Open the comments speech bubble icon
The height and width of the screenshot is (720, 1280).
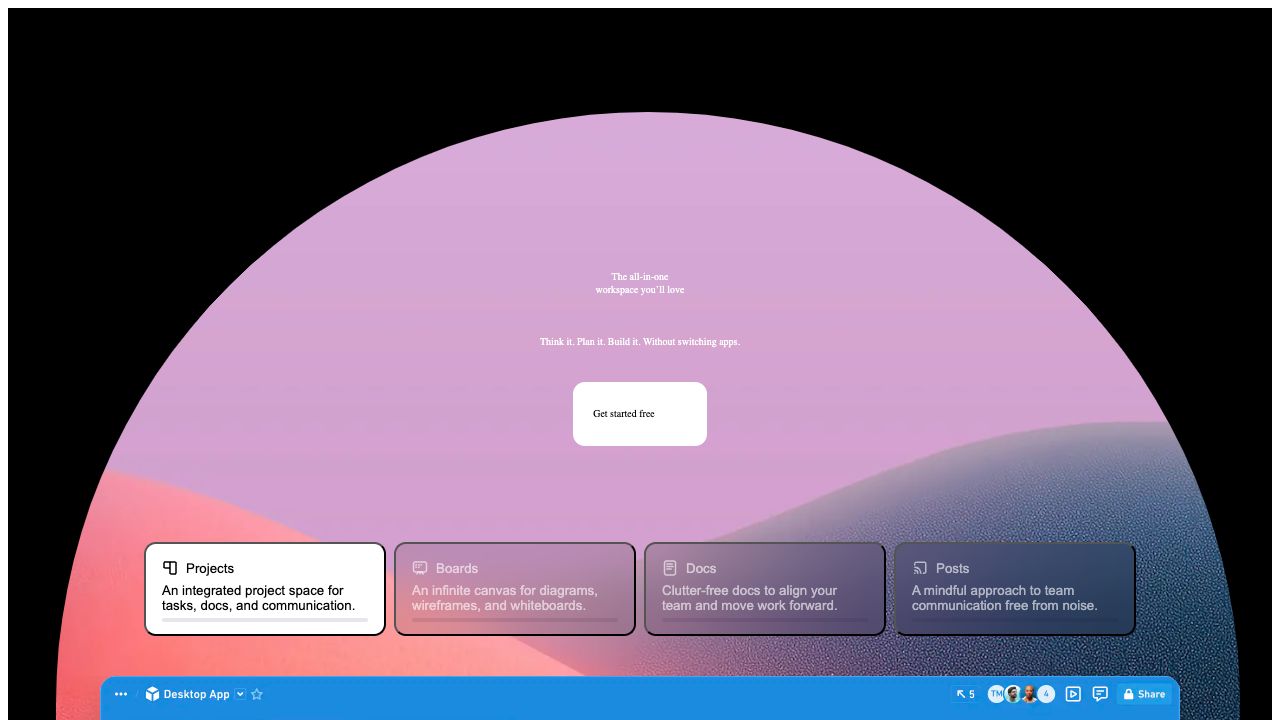pos(1100,694)
